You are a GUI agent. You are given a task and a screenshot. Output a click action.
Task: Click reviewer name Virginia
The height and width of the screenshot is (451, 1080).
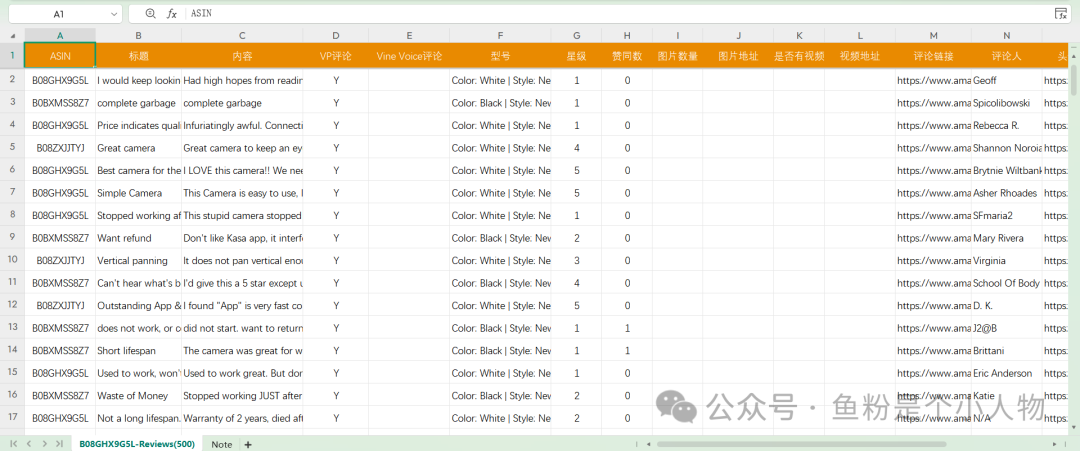[x=989, y=260]
